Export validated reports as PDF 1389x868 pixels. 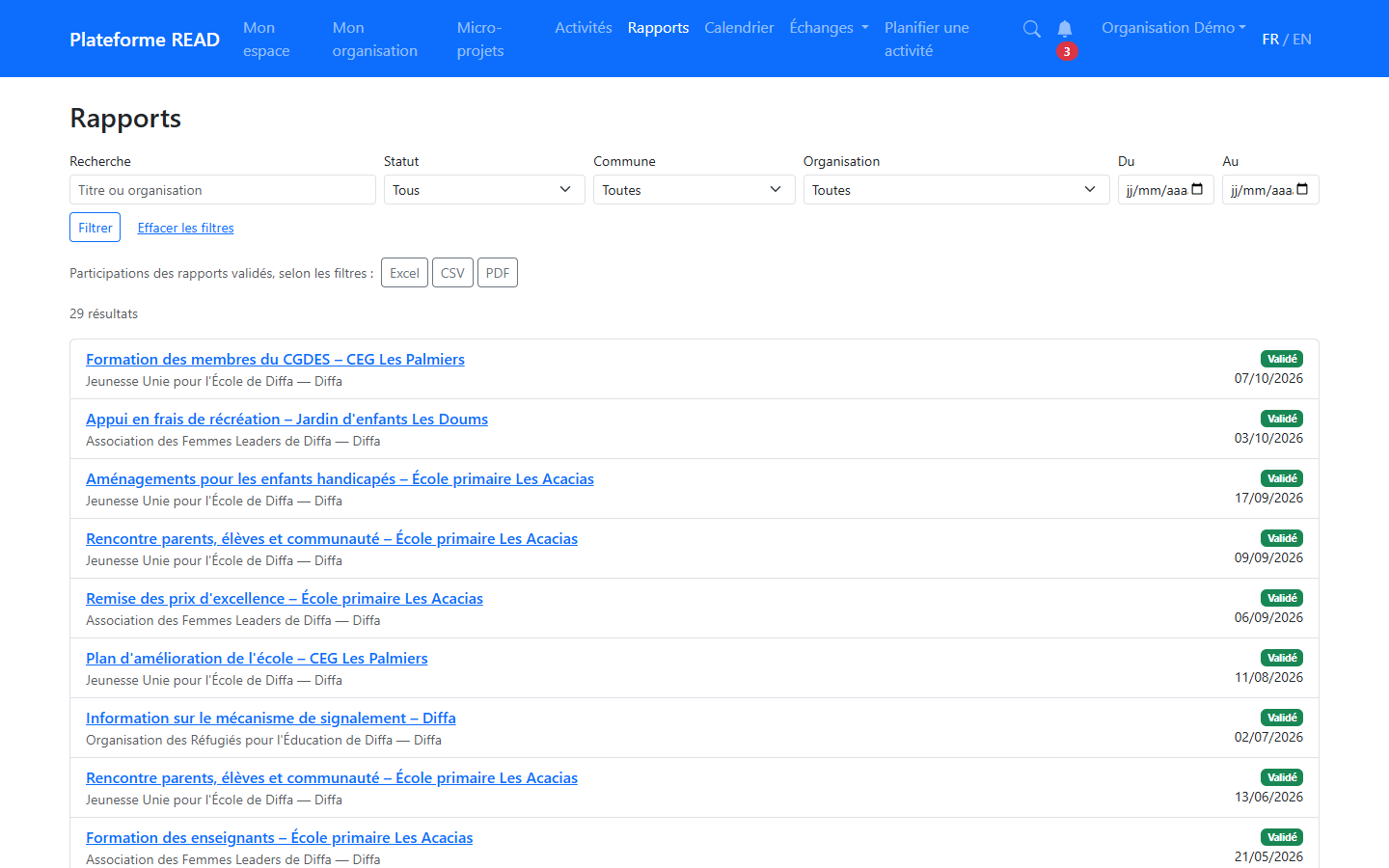click(x=498, y=273)
